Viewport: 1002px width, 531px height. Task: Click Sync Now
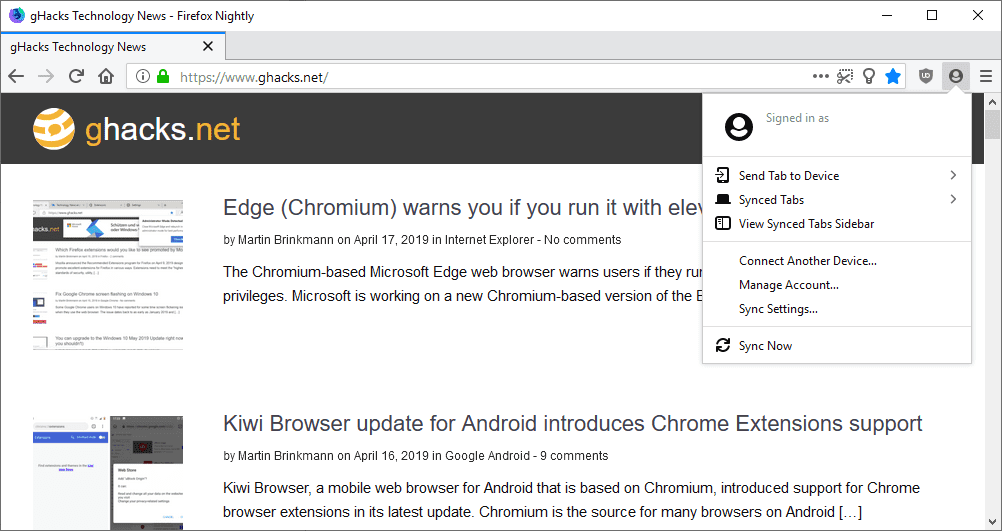pos(765,346)
